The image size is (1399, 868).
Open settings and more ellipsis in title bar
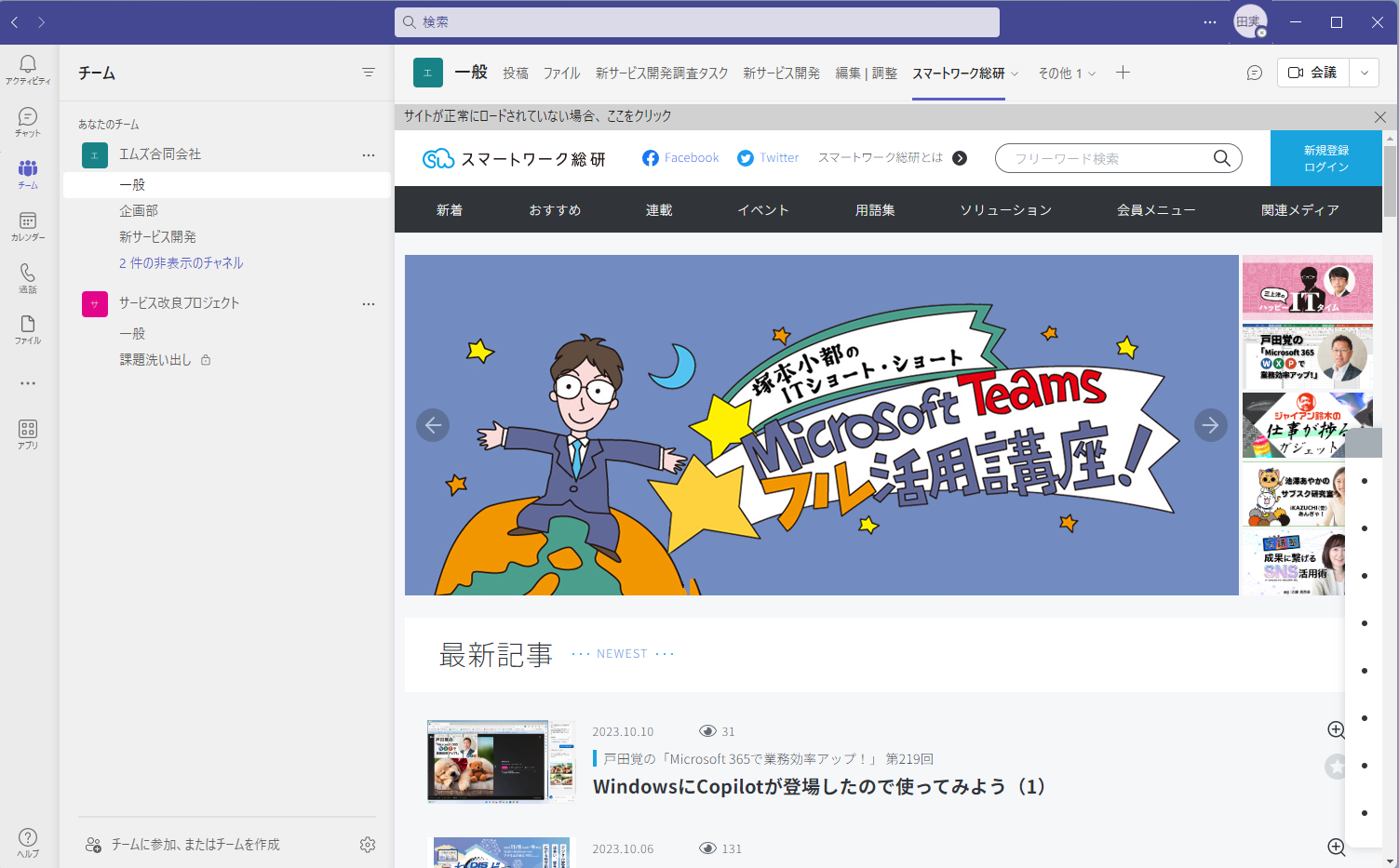click(x=1210, y=22)
